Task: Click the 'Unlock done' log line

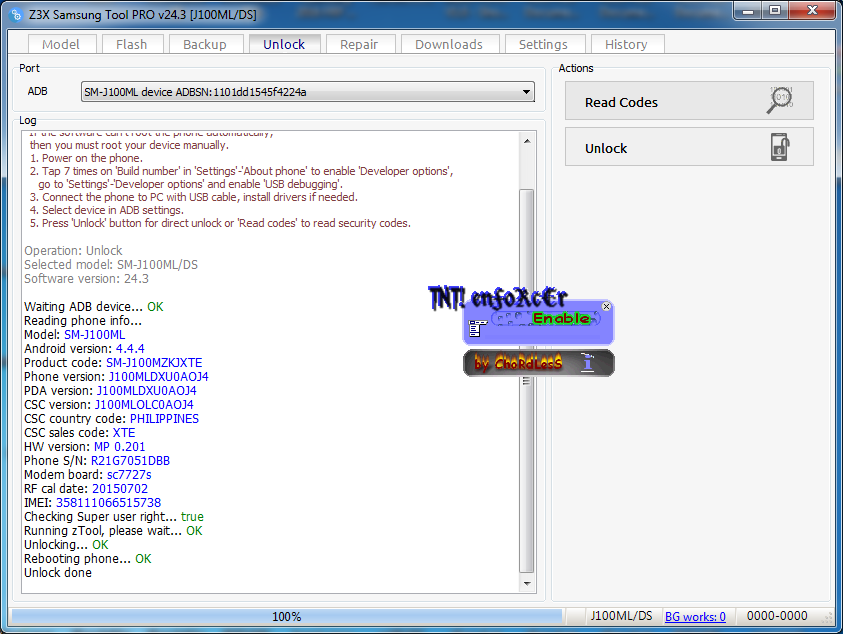Action: (x=58, y=573)
